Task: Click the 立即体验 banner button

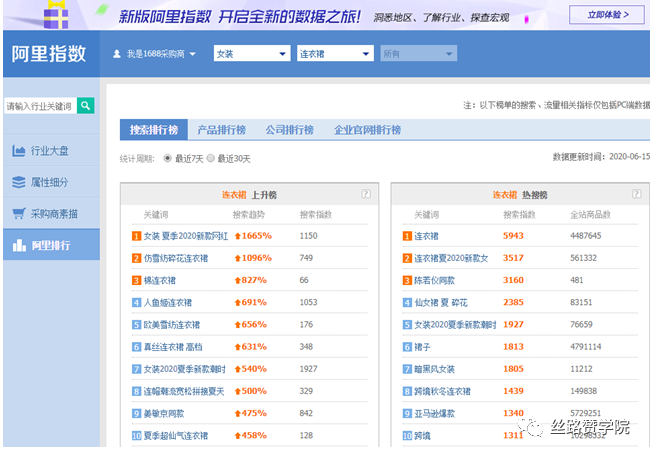Action: coord(606,15)
